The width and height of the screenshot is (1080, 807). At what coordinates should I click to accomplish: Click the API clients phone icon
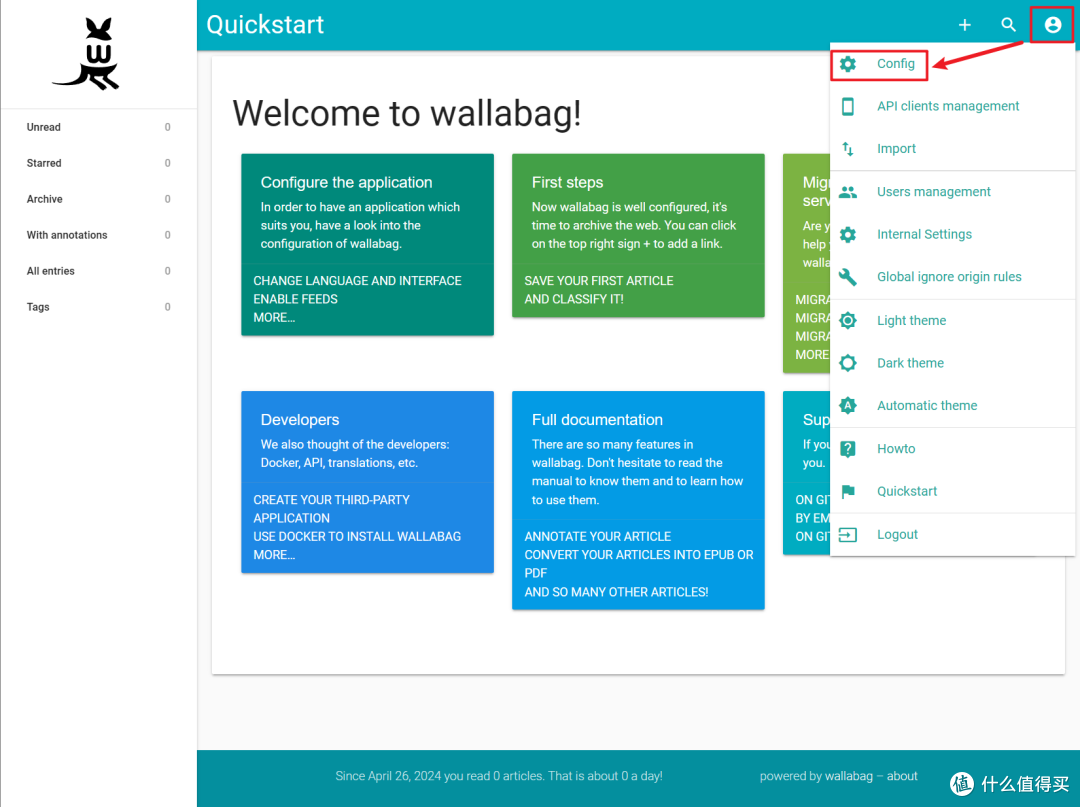click(x=848, y=106)
